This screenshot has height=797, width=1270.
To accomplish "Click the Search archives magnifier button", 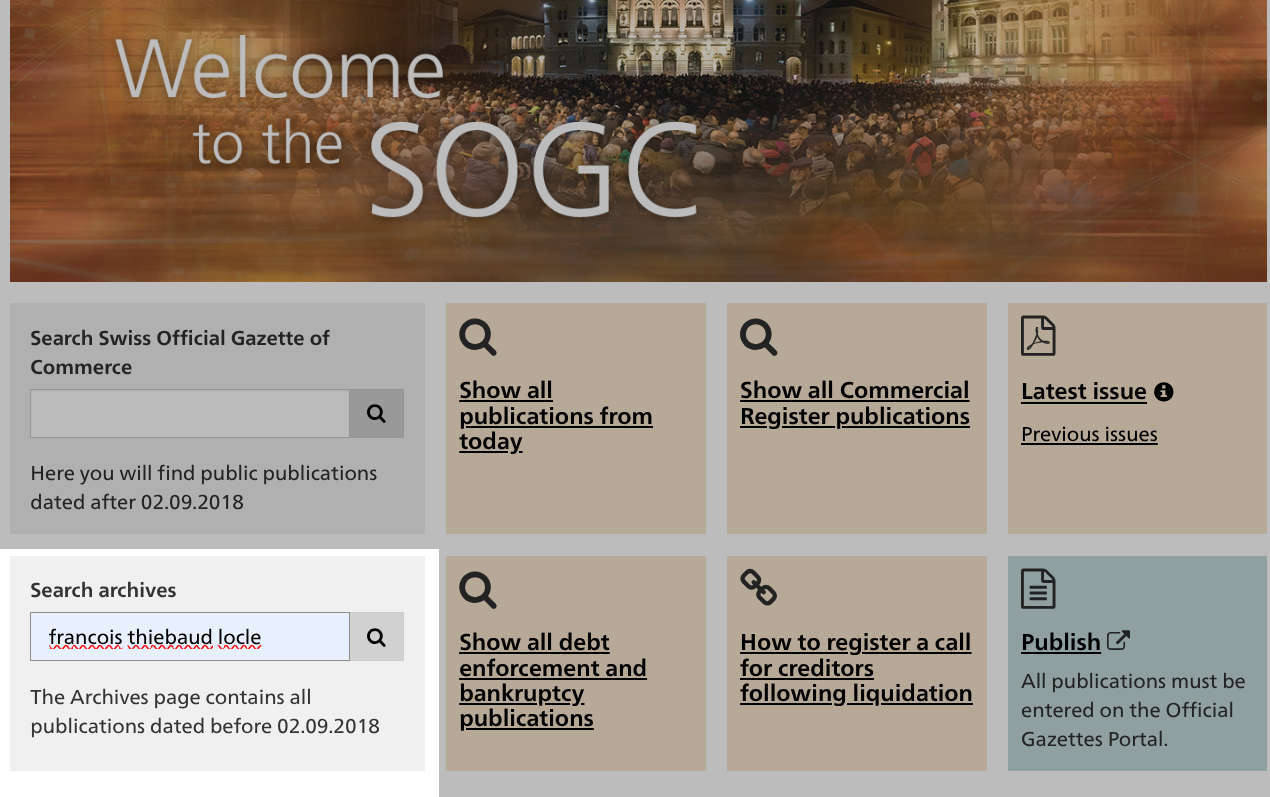I will point(376,637).
